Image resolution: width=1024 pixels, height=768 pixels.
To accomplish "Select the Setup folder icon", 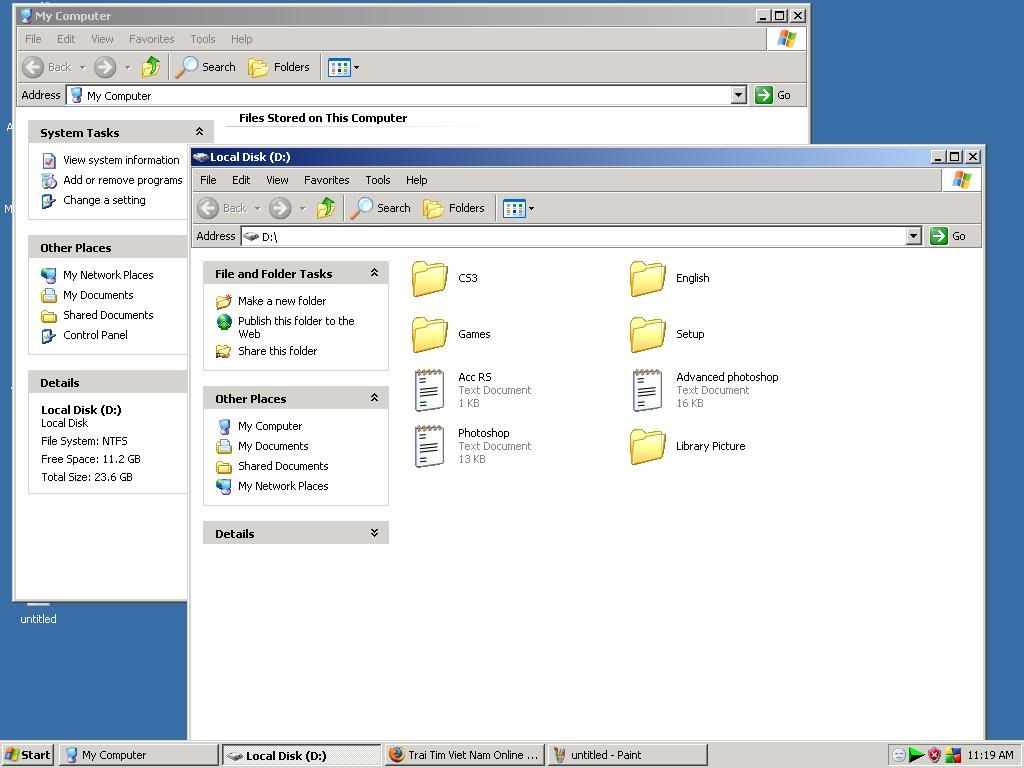I will click(x=648, y=335).
